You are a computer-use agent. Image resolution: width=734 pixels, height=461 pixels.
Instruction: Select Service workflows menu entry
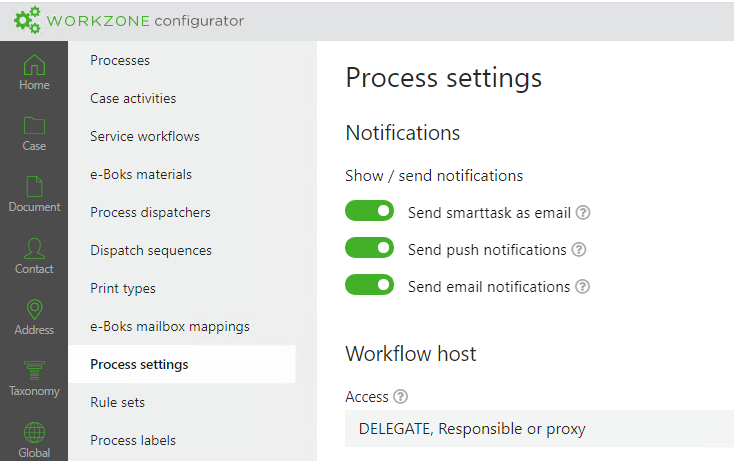click(x=145, y=136)
